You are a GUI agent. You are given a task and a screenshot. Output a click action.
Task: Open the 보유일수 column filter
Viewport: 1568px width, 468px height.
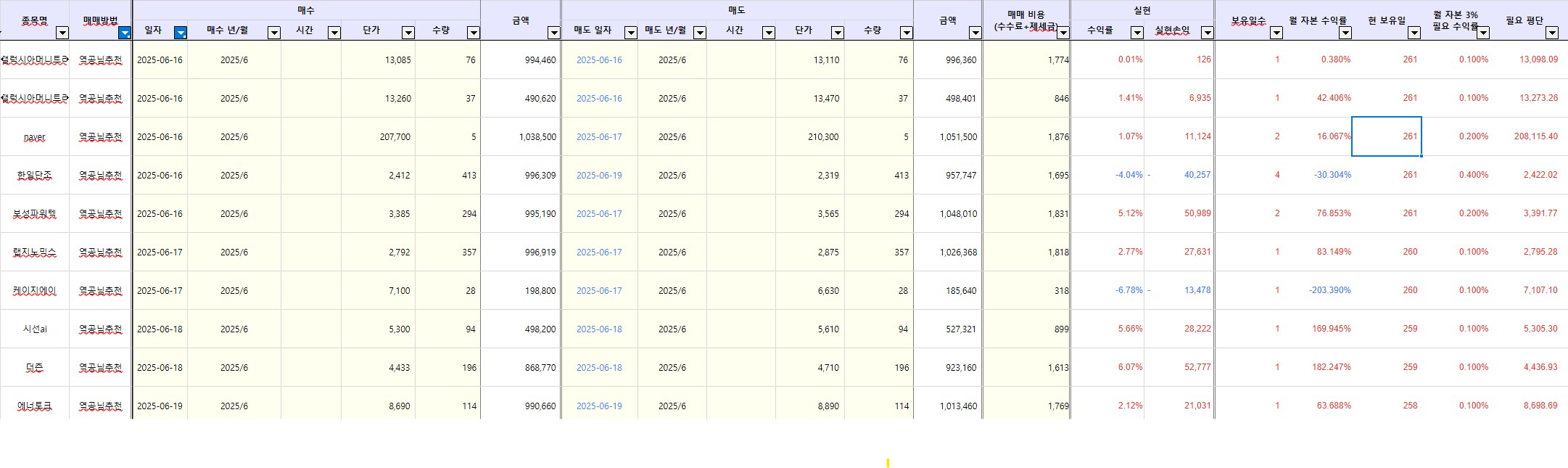1276,33
